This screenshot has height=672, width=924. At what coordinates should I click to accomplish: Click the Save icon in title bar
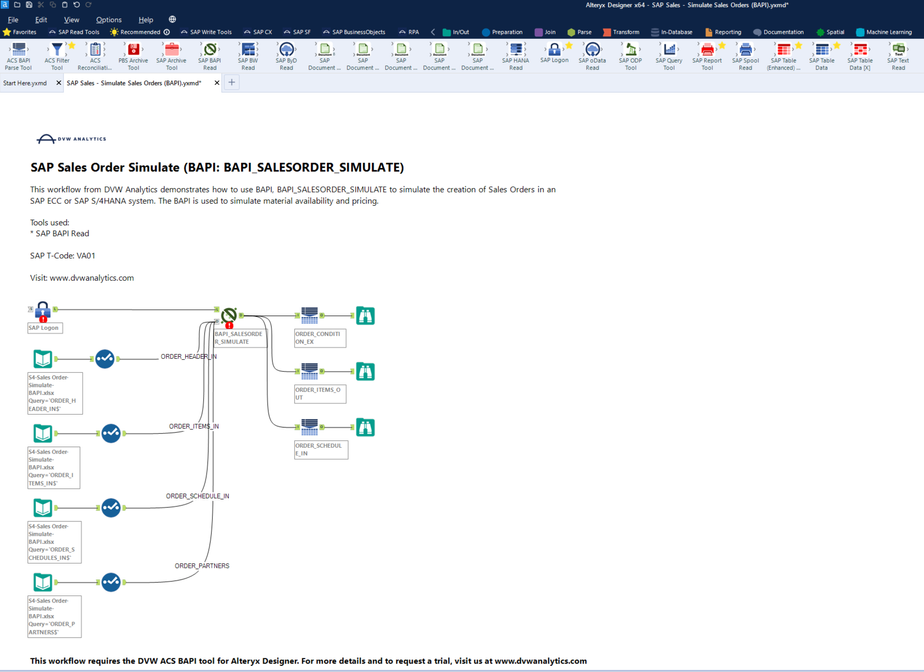coord(29,5)
